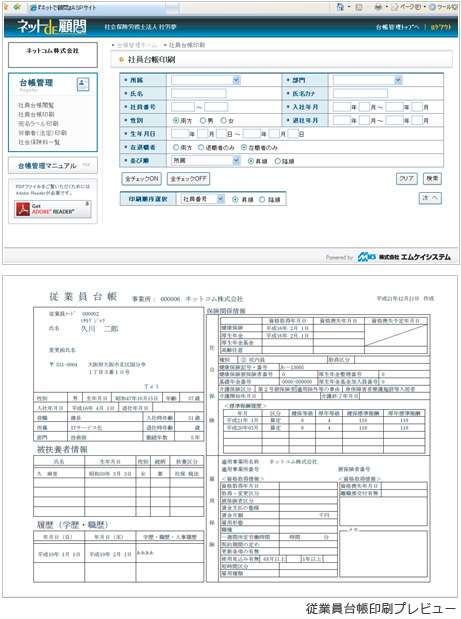Click the browser Print icon
Image resolution: width=461 pixels, height=619 pixels.
(x=378, y=7)
